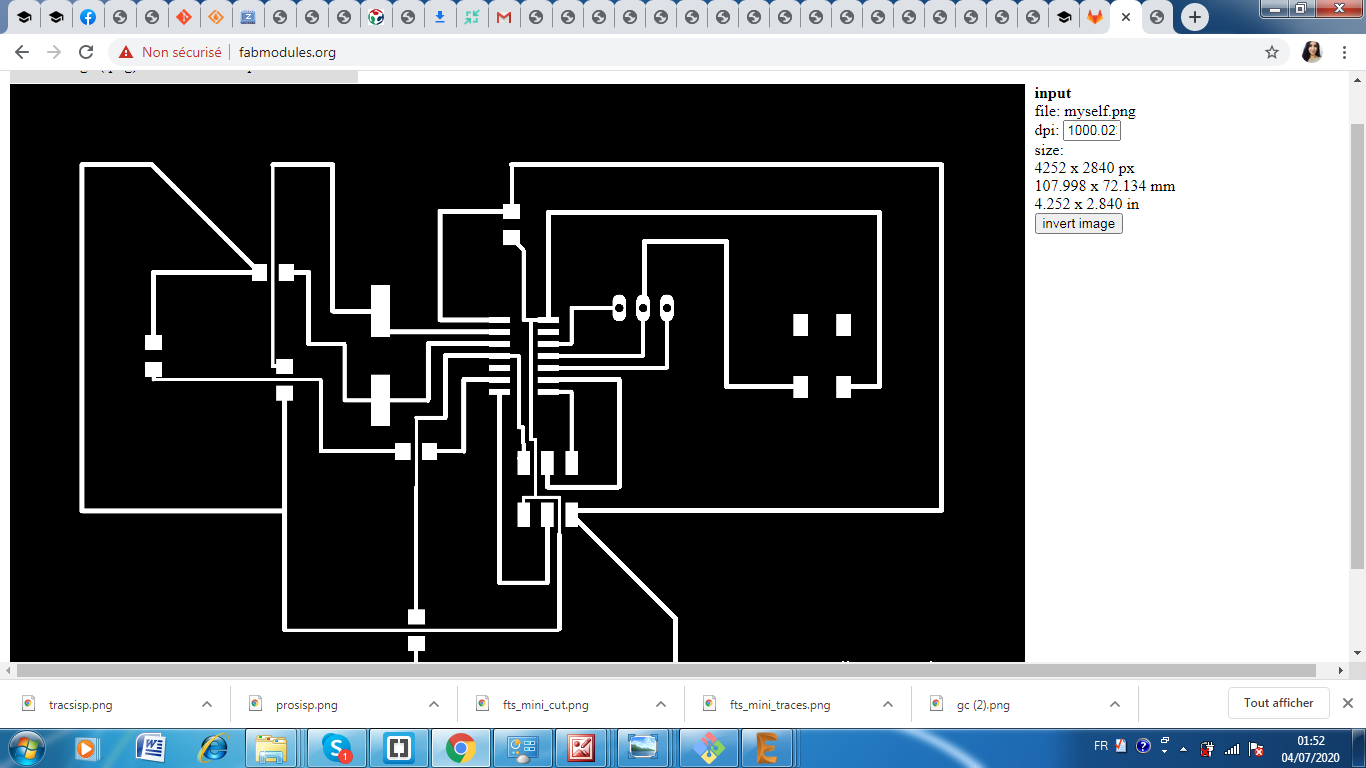Switch to the Facebook tab
This screenshot has height=768, width=1366.
tap(88, 17)
